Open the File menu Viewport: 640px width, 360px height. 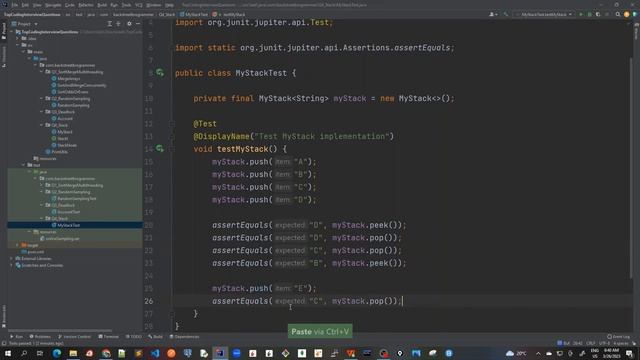15,5
